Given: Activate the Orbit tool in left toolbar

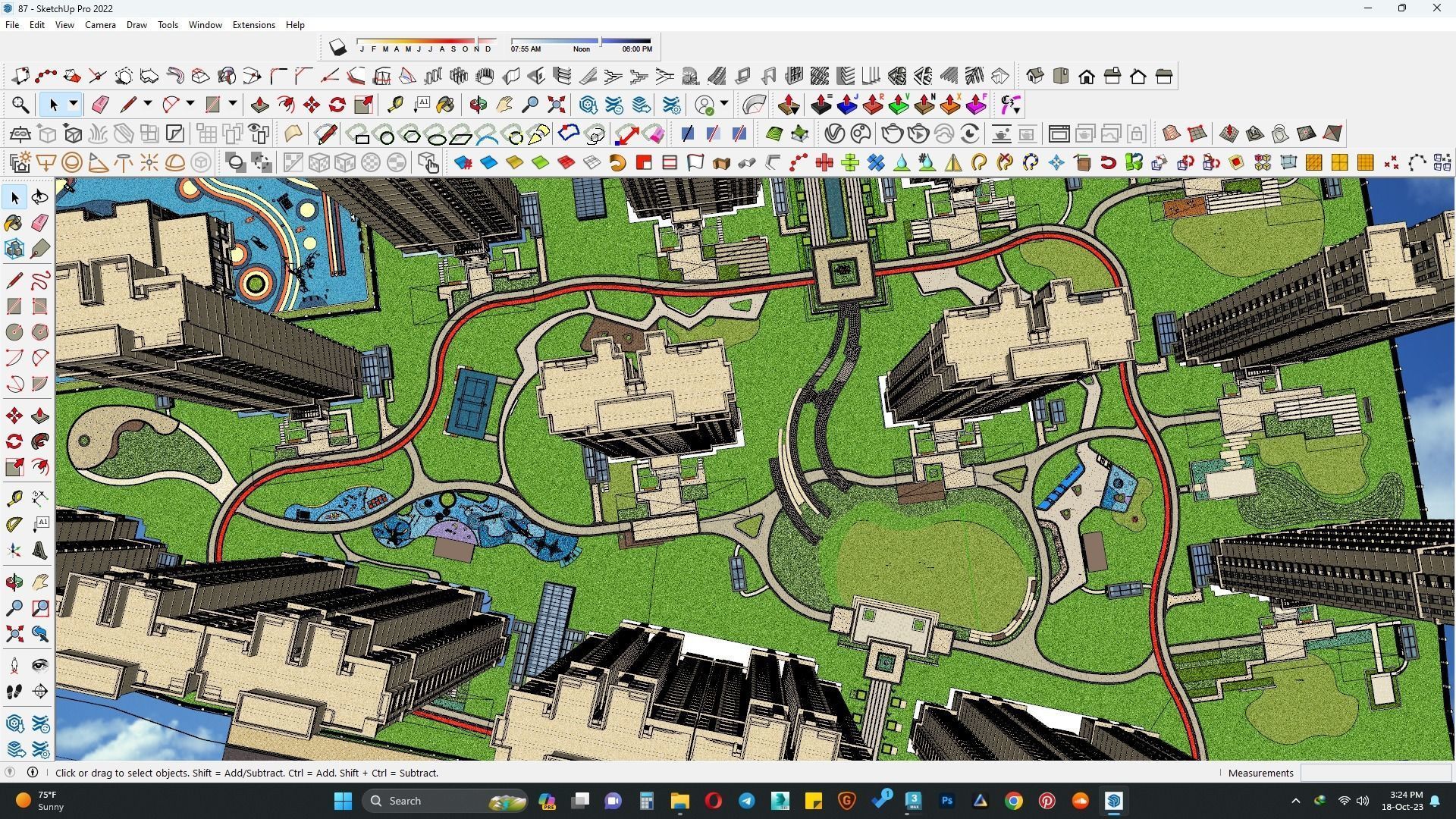Looking at the screenshot, I should [x=14, y=582].
